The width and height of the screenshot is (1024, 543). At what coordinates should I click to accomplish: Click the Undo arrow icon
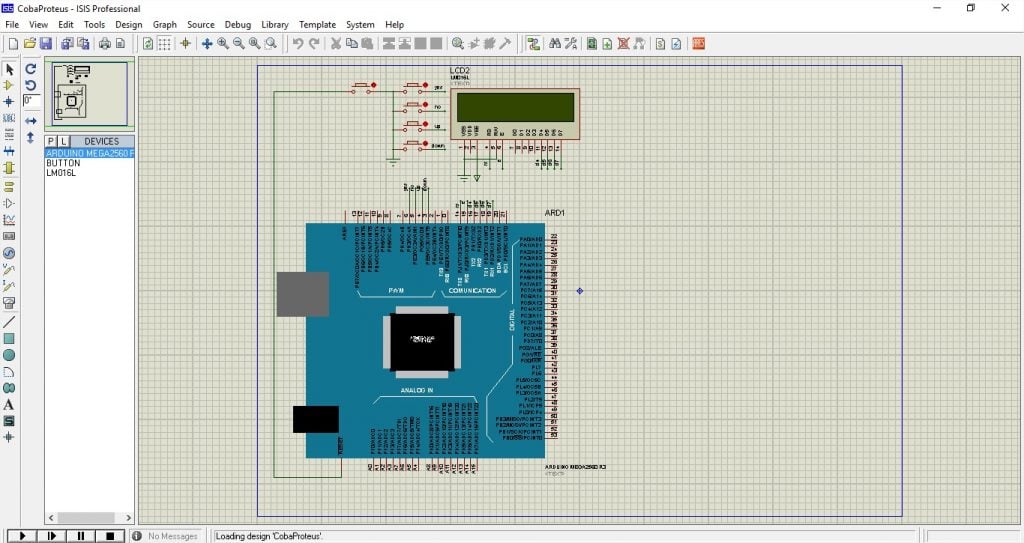coord(298,44)
